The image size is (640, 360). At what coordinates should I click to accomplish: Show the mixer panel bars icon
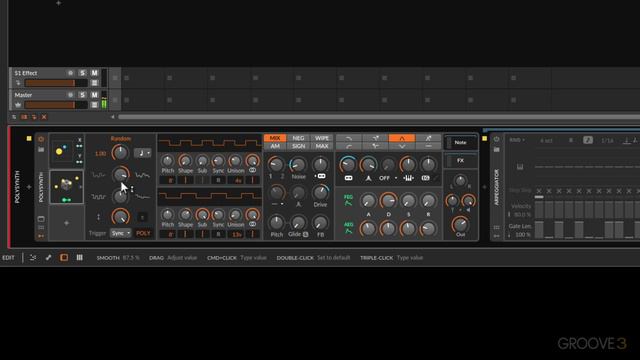tap(80, 258)
